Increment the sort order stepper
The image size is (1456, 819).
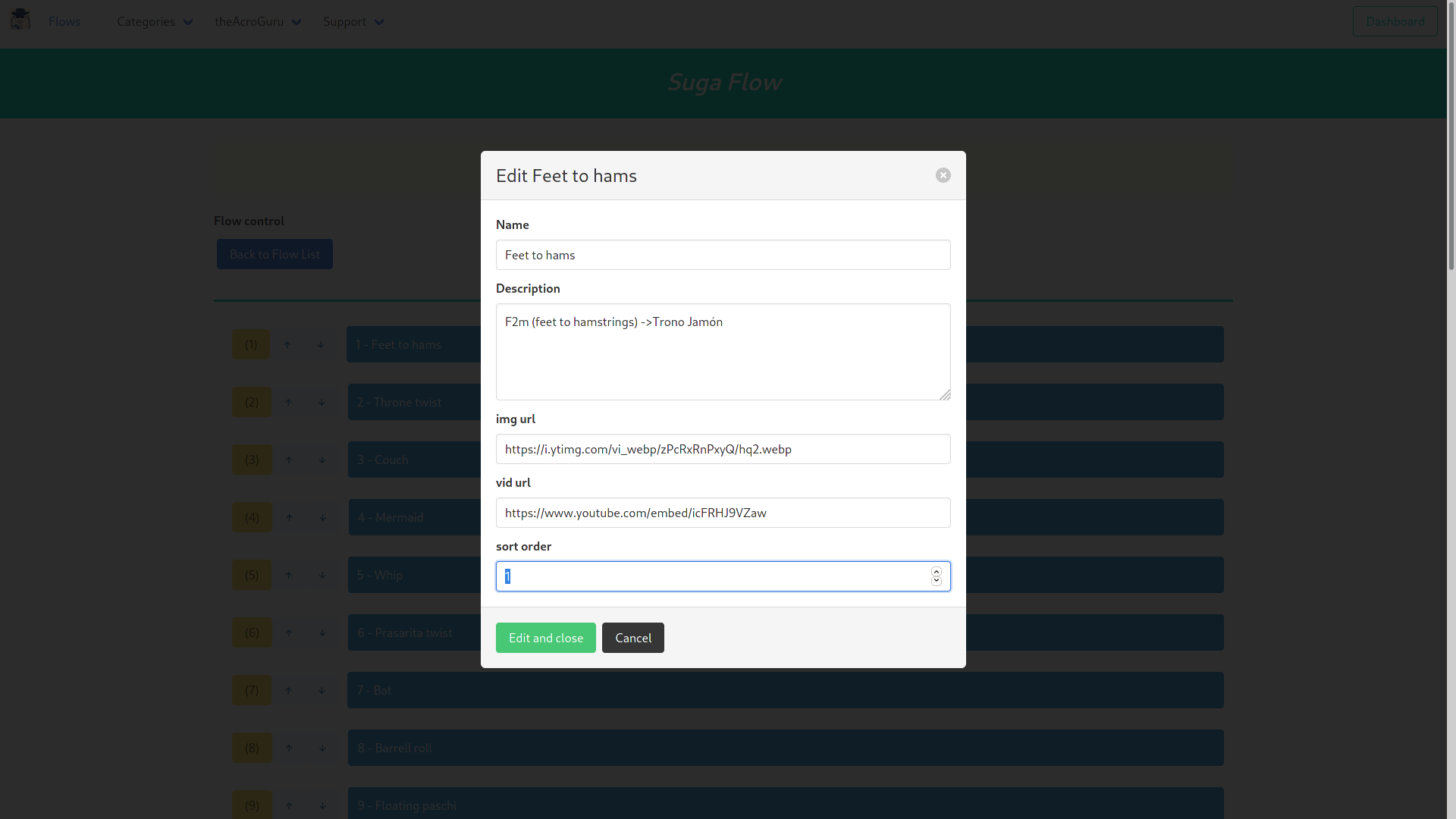[x=937, y=572]
